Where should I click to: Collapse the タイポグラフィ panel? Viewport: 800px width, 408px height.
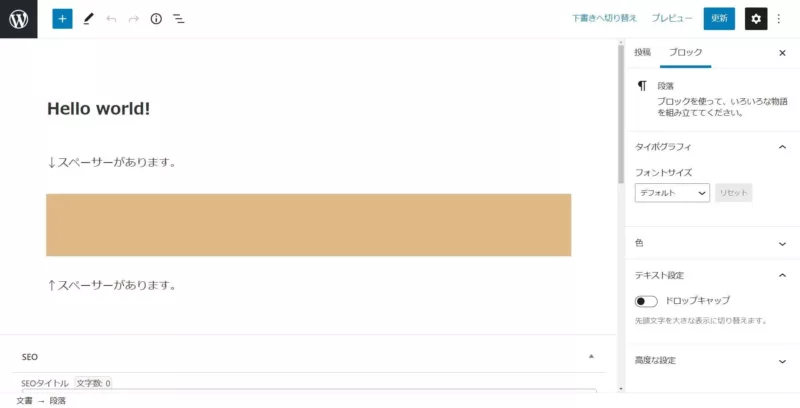click(713, 147)
